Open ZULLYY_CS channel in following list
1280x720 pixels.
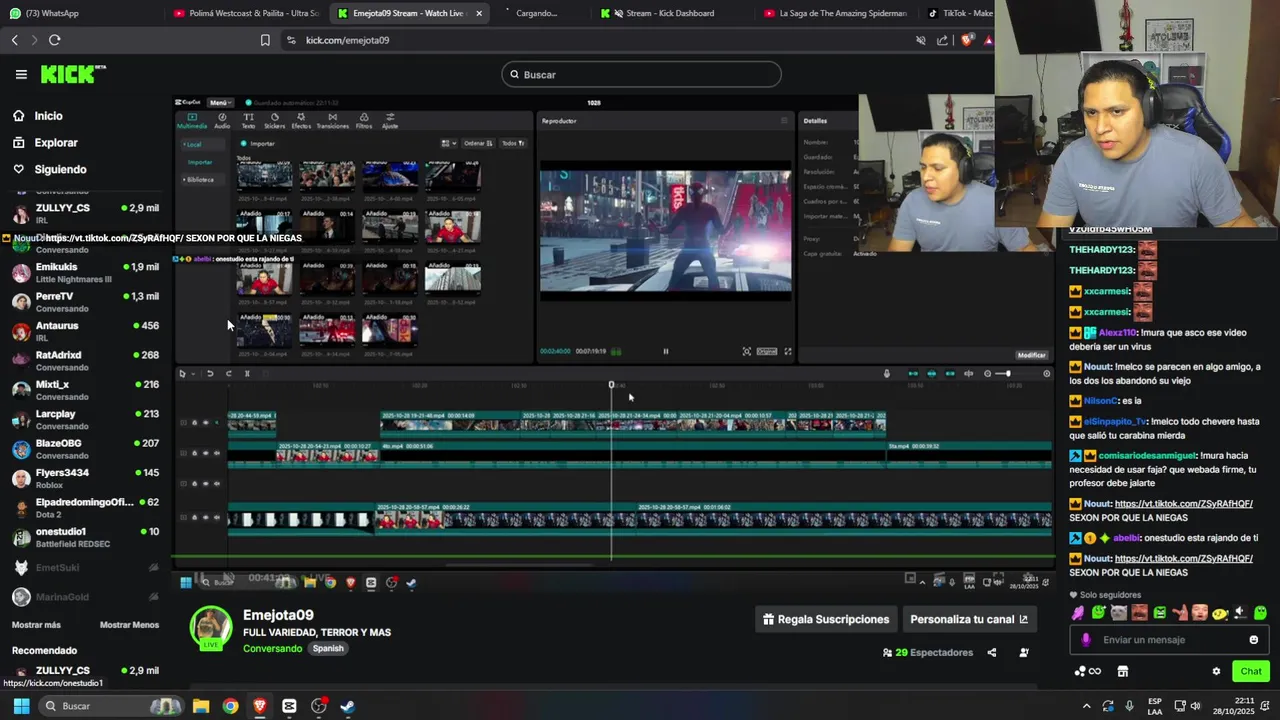85,214
